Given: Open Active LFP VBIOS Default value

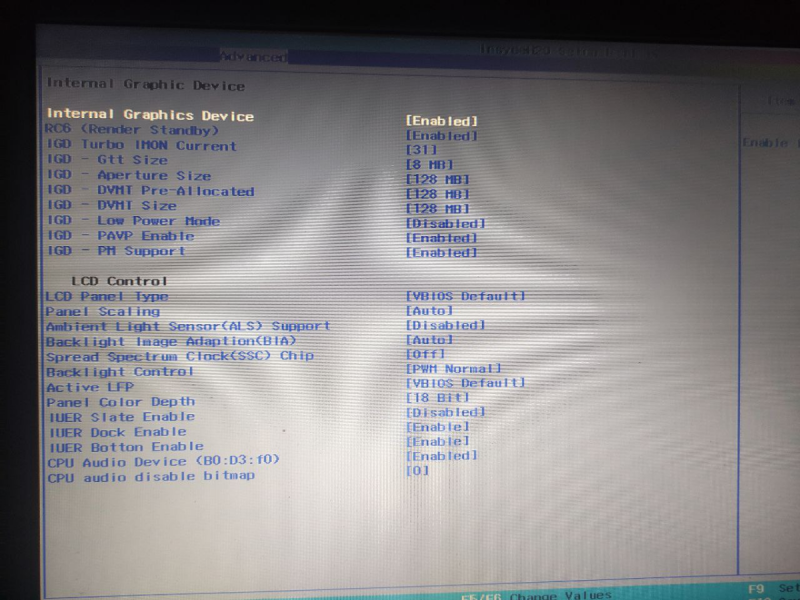Looking at the screenshot, I should (x=465, y=383).
